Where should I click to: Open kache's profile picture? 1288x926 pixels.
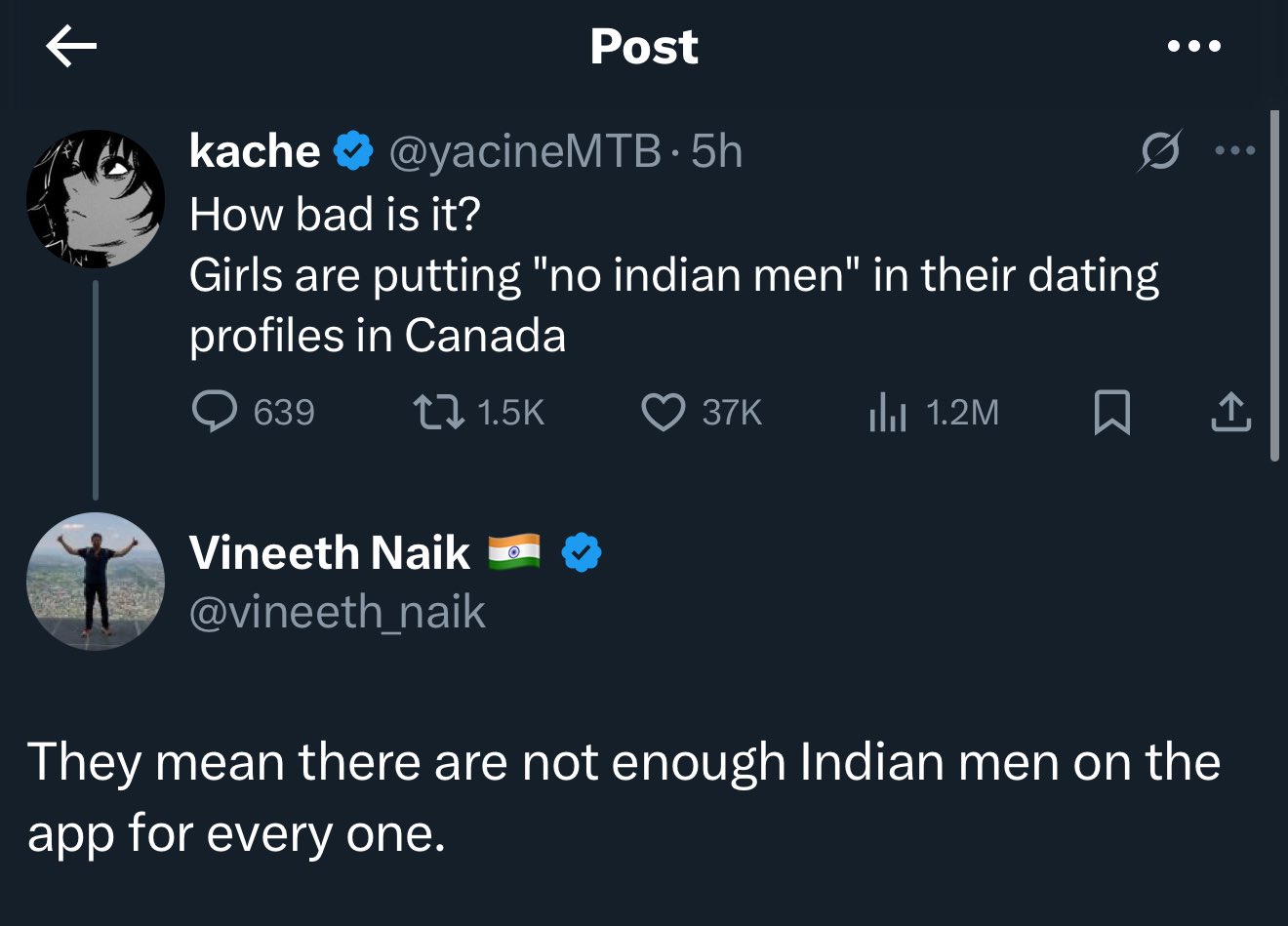click(95, 199)
